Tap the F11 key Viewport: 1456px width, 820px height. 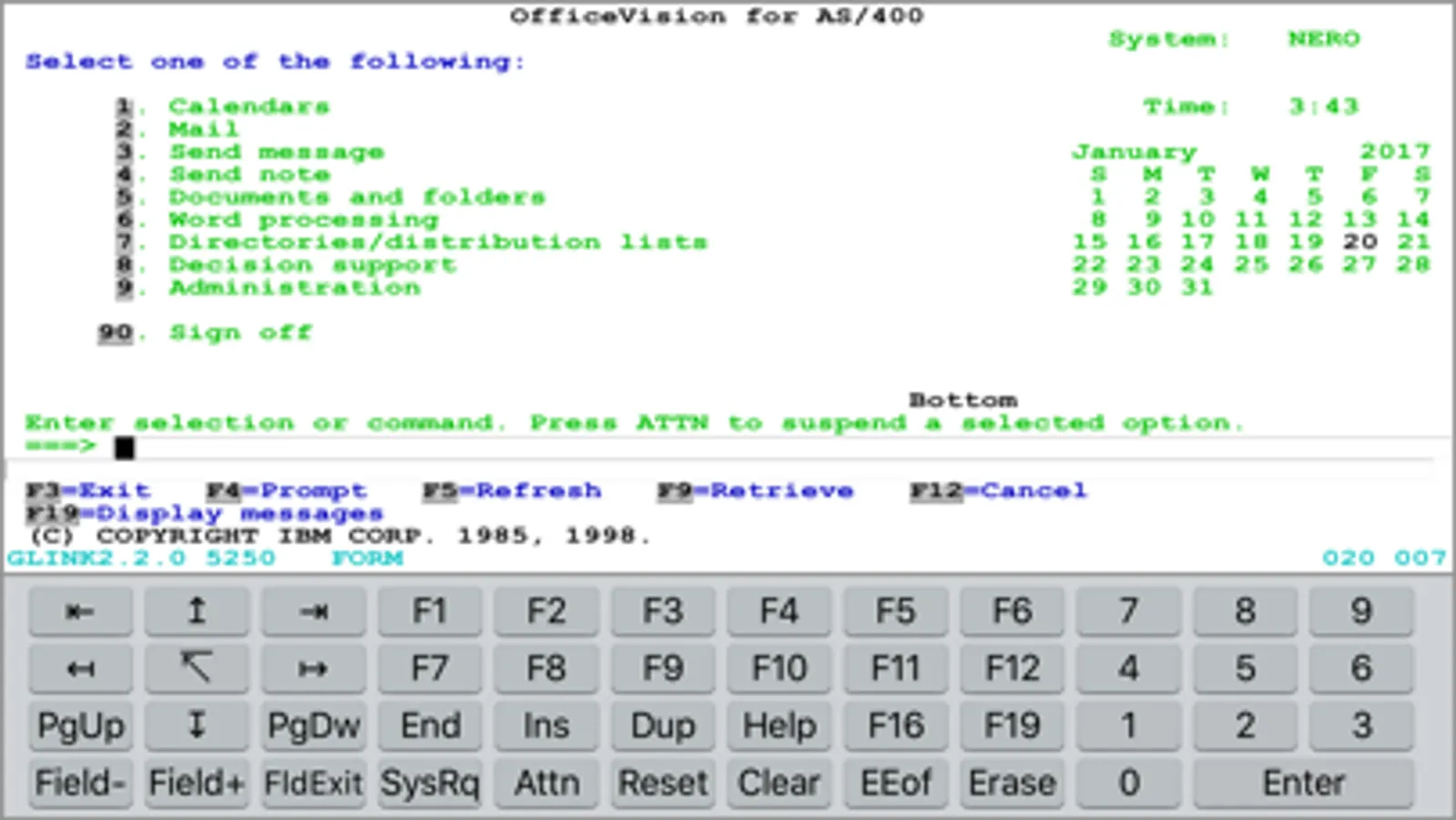[x=896, y=669]
